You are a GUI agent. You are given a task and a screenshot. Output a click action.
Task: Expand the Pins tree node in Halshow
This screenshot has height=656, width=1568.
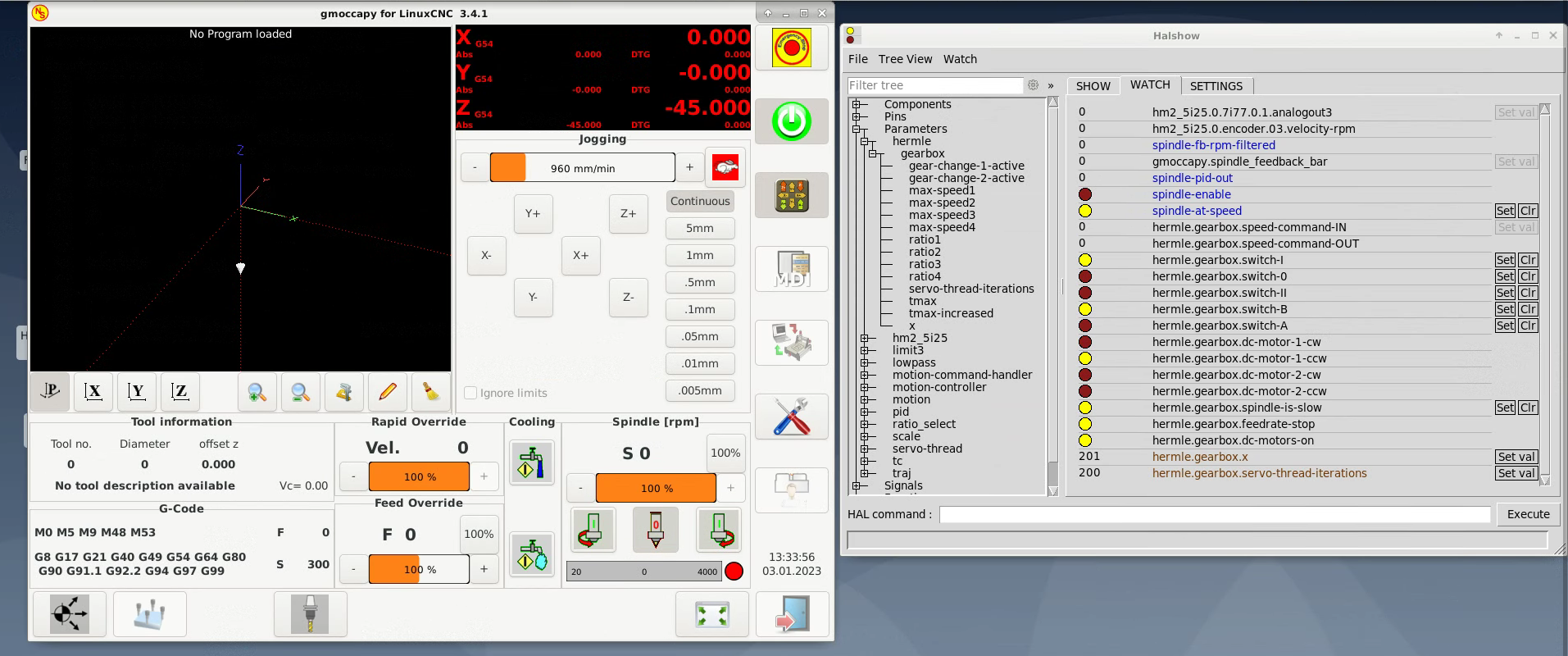[x=856, y=116]
